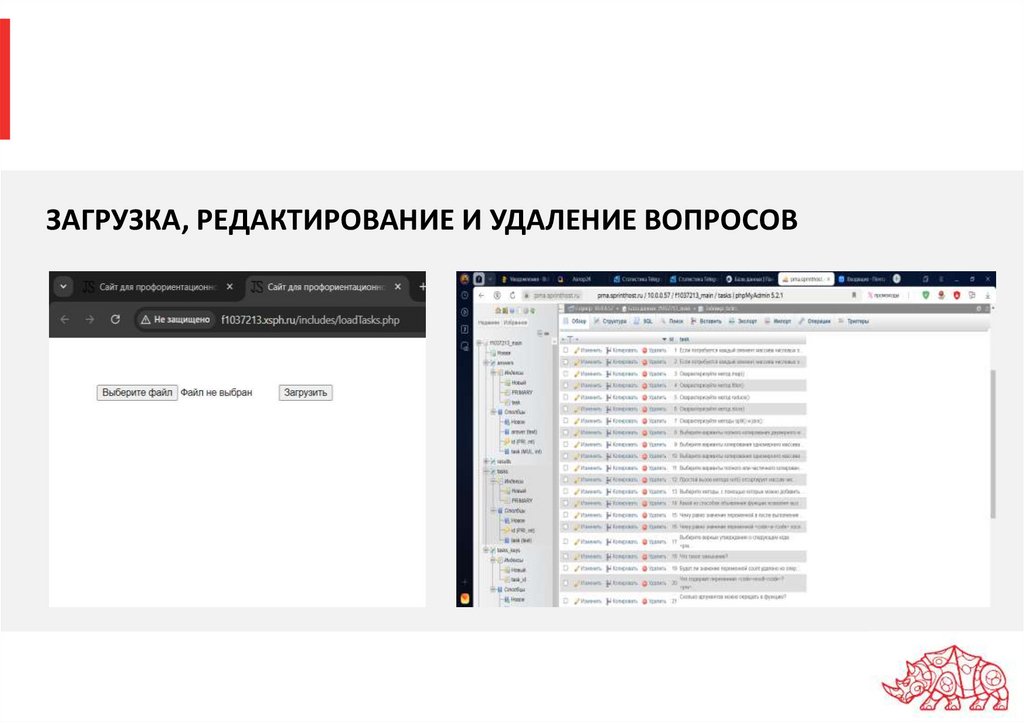Tick the checkbox for task row 17
Image resolution: width=1024 pixels, height=723 pixels.
(566, 541)
